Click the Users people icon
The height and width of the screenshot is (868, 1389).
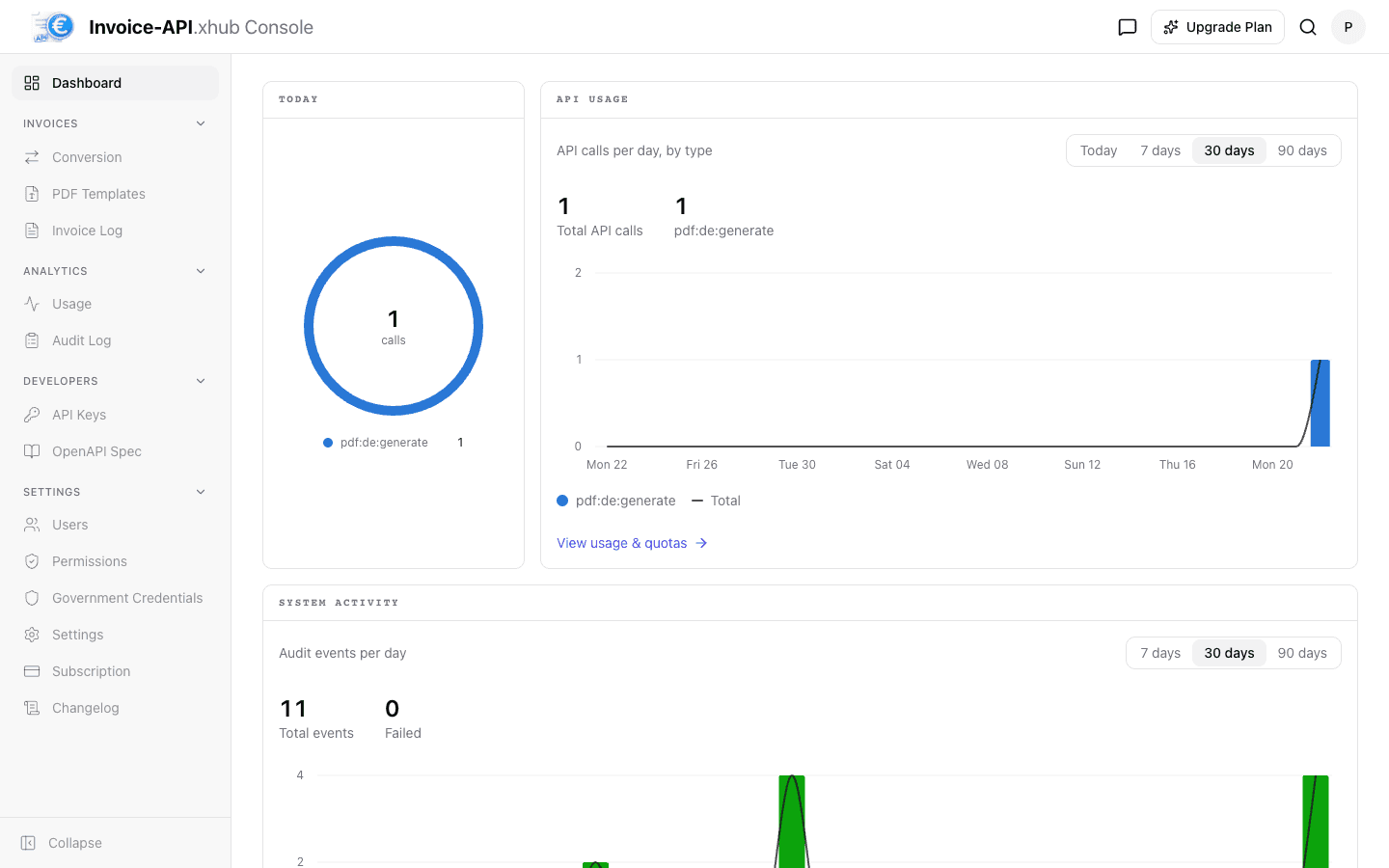point(32,525)
